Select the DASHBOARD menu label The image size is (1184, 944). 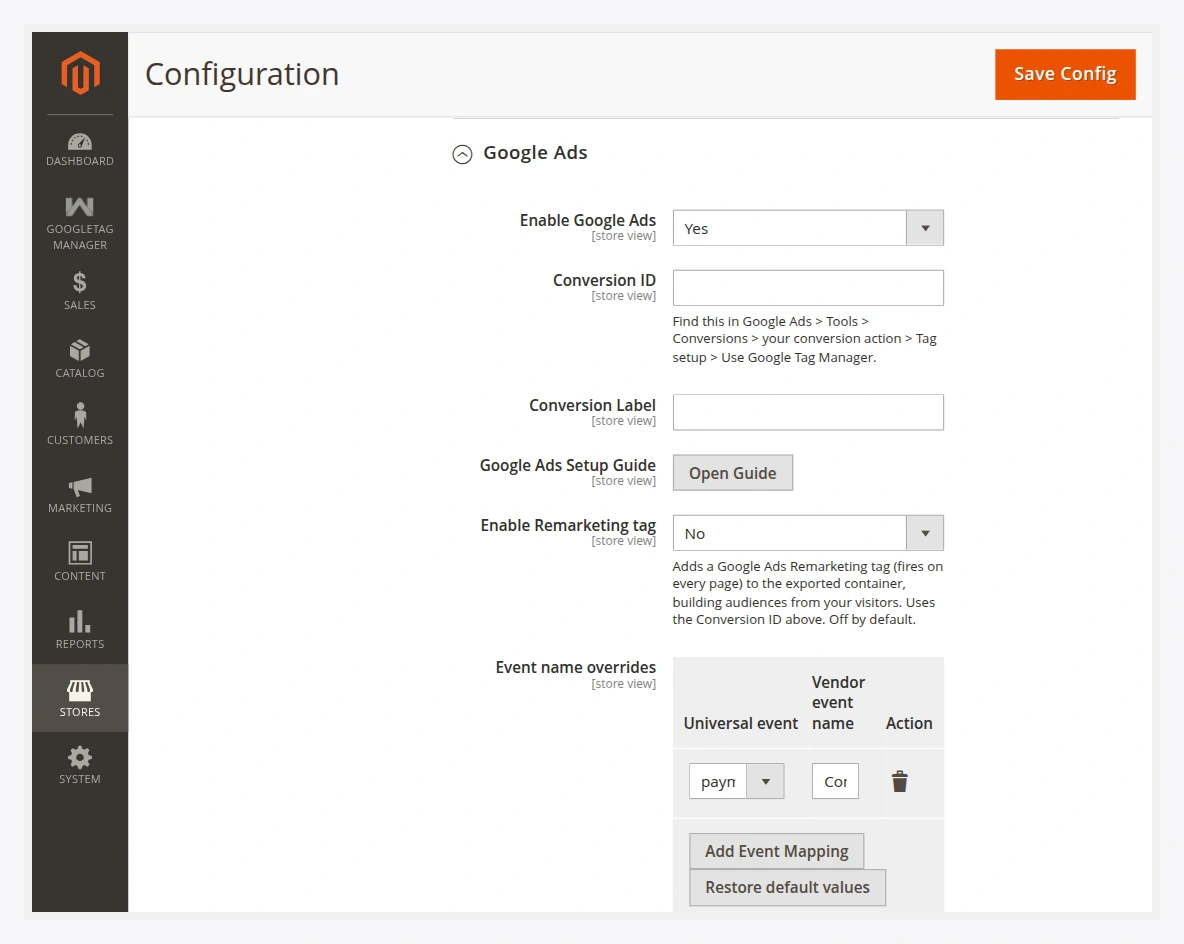[x=80, y=161]
